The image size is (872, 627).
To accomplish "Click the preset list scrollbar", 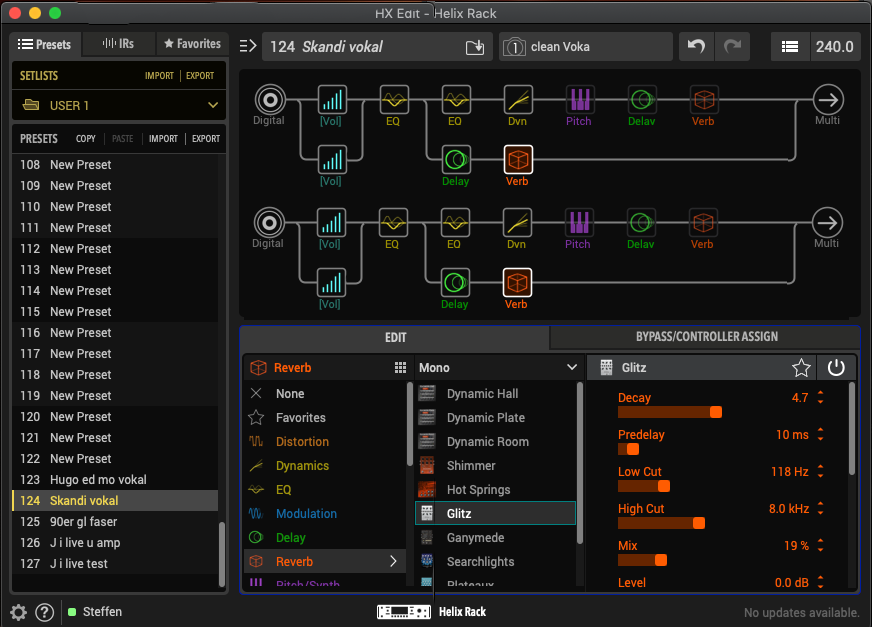I will pyautogui.click(x=222, y=554).
